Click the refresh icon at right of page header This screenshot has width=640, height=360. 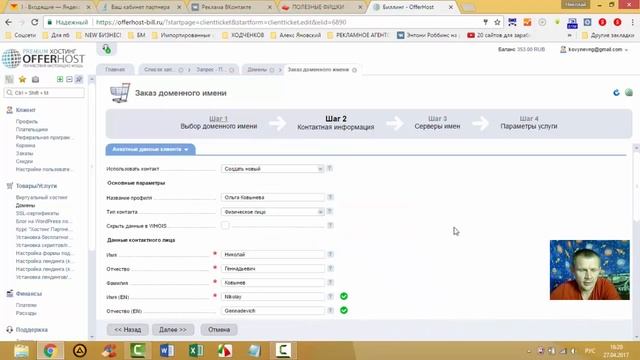[616, 93]
